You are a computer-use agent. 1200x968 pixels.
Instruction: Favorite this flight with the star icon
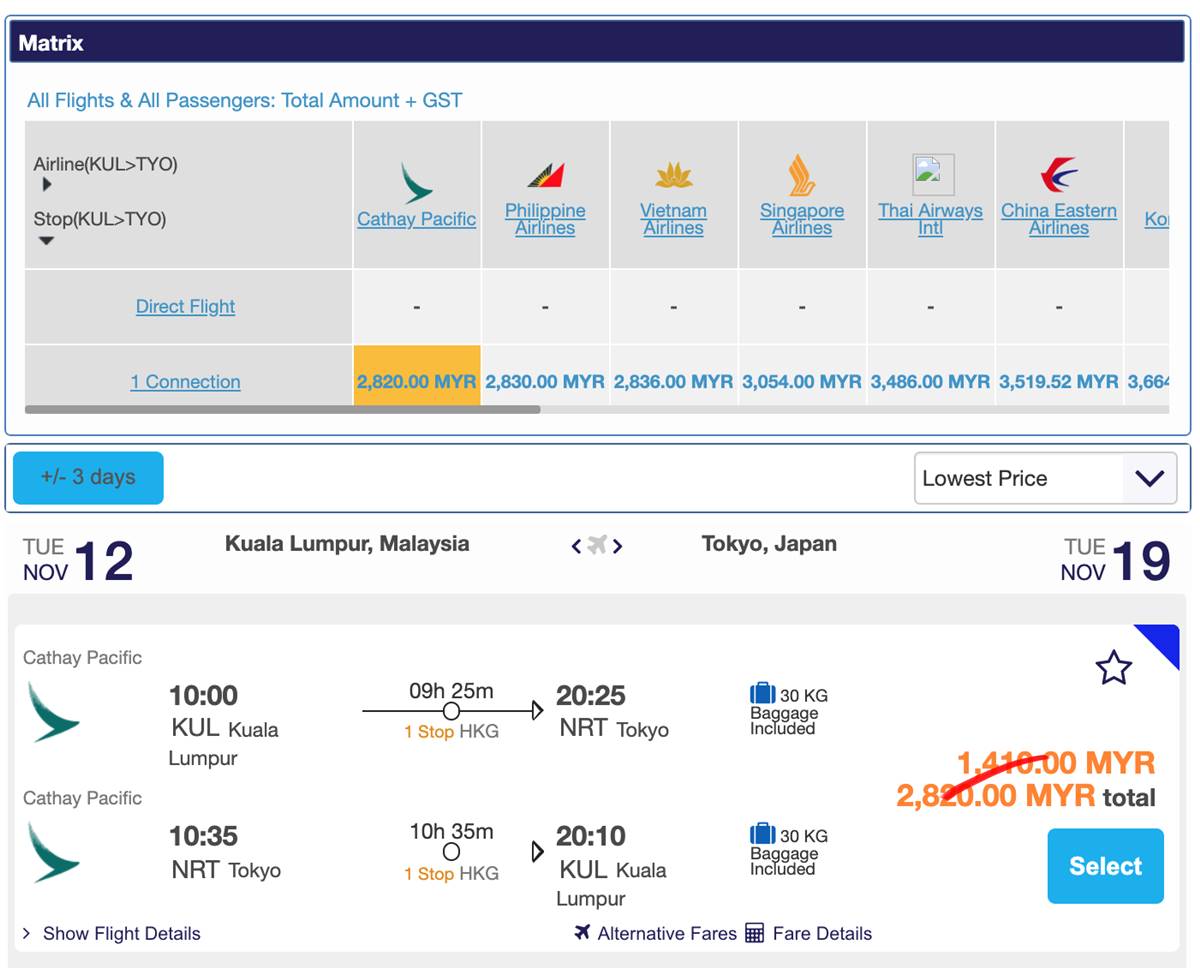(1113, 667)
